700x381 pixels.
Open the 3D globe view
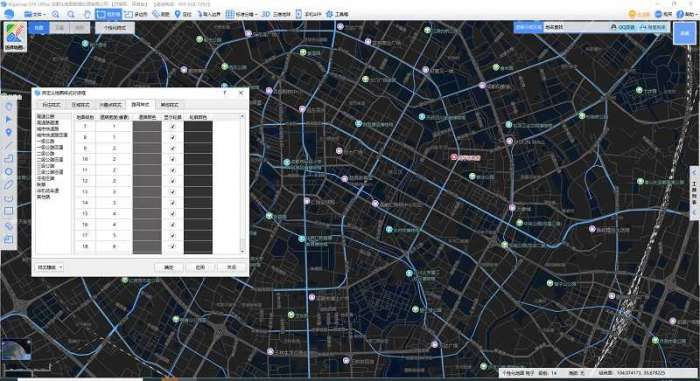point(276,14)
